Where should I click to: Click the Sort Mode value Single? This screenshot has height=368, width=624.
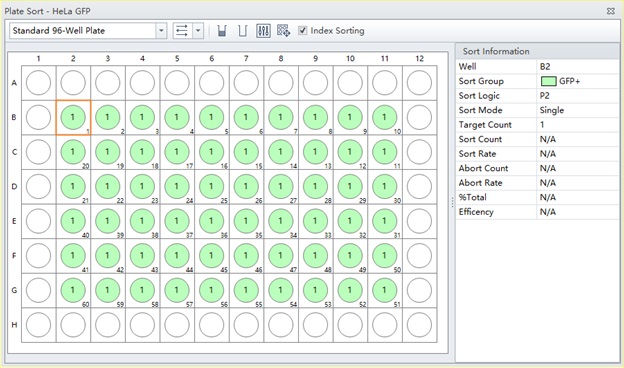point(552,110)
